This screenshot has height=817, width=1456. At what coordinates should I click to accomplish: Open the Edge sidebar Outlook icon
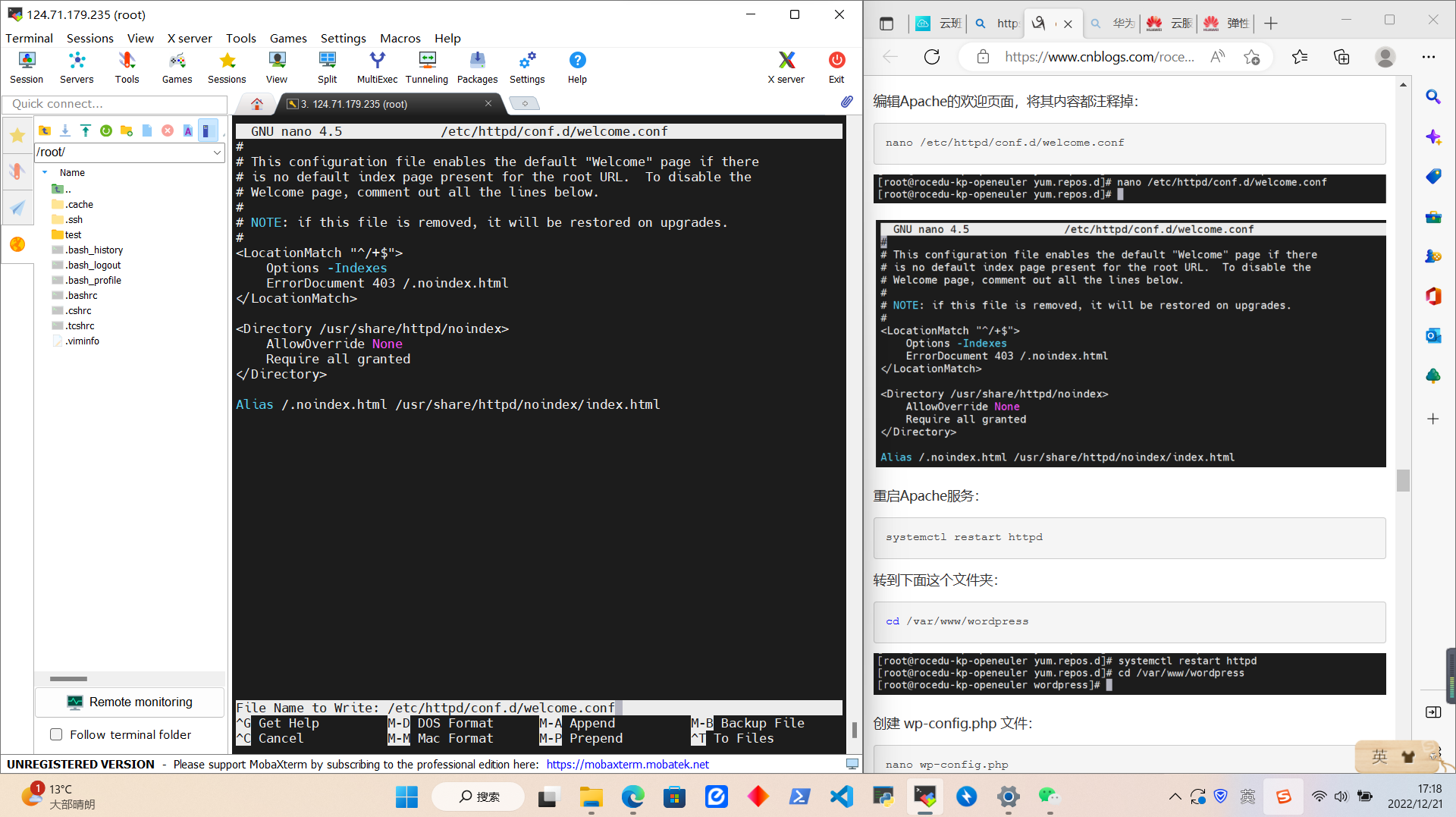[x=1433, y=335]
